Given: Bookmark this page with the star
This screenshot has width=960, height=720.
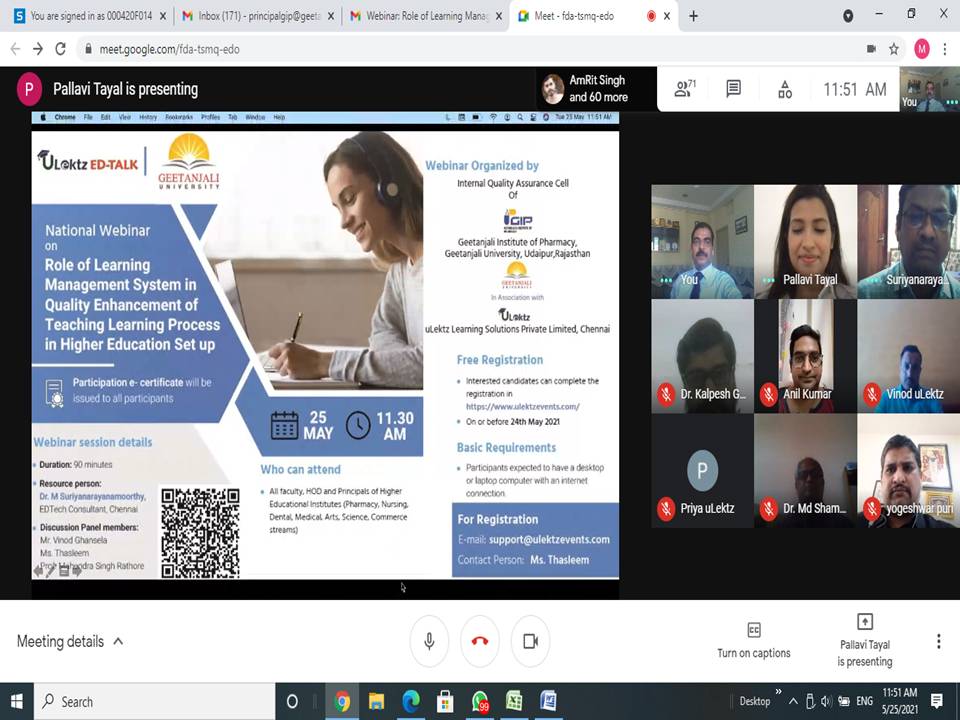Looking at the screenshot, I should click(894, 49).
